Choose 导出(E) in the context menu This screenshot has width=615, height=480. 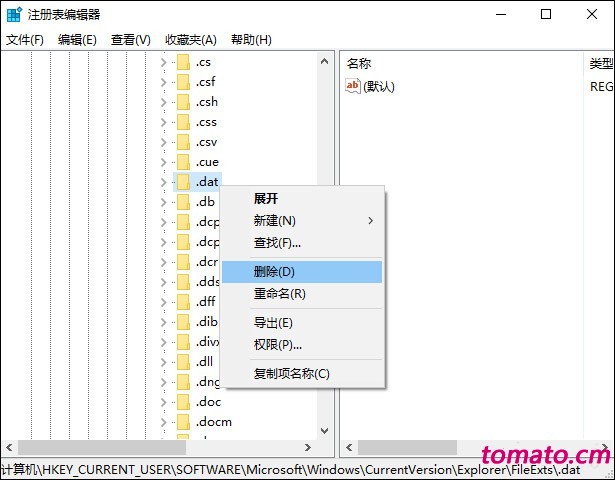(x=302, y=323)
